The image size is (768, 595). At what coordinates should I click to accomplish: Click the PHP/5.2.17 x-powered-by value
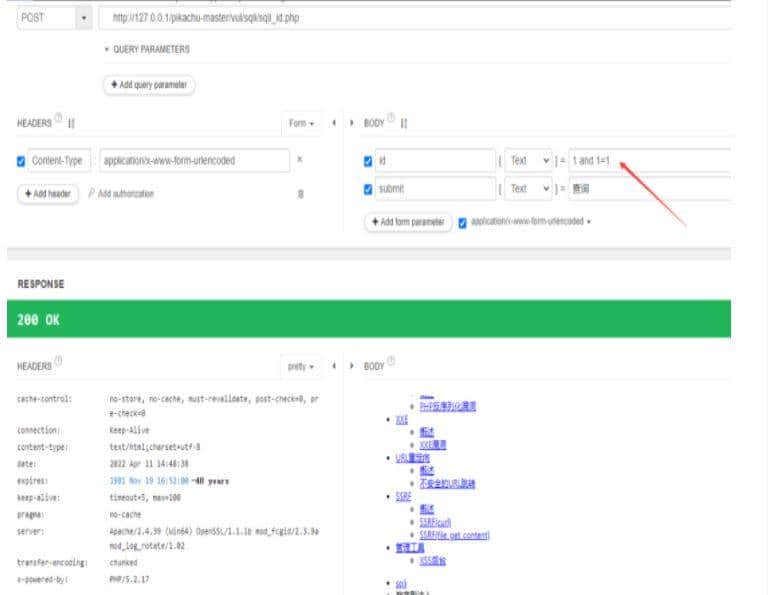[129, 579]
